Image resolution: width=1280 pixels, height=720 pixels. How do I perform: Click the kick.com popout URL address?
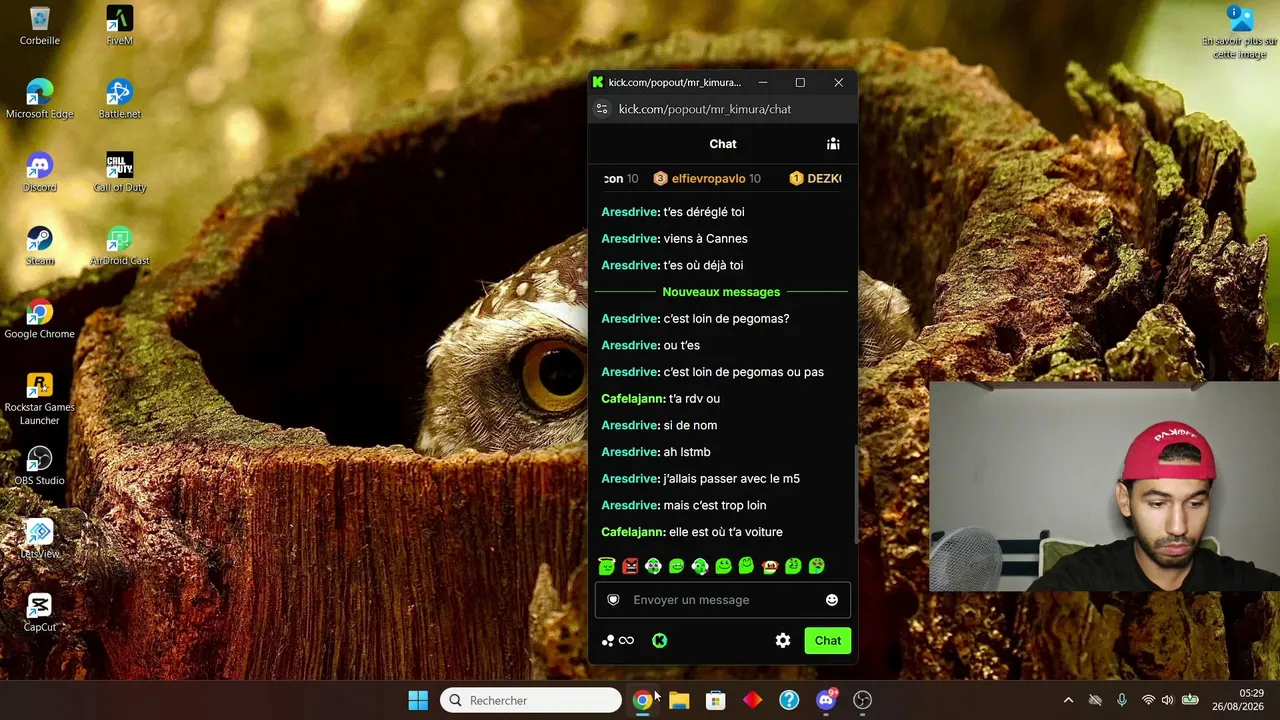point(705,109)
